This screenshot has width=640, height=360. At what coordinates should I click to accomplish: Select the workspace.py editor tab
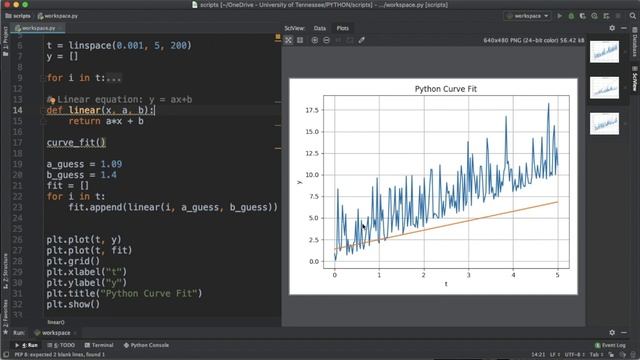(x=38, y=28)
